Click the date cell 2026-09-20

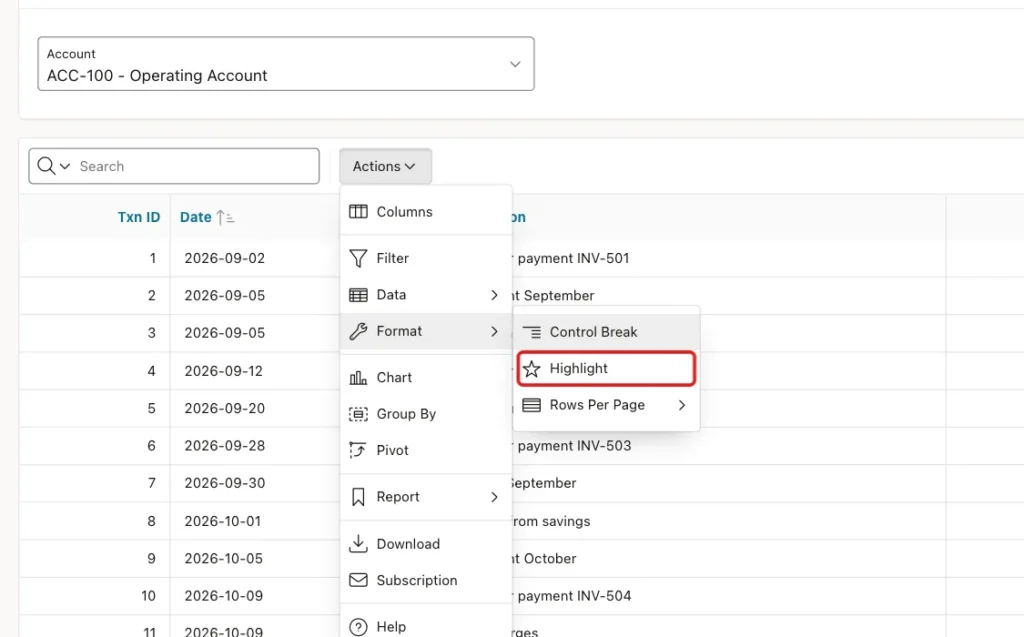225,408
